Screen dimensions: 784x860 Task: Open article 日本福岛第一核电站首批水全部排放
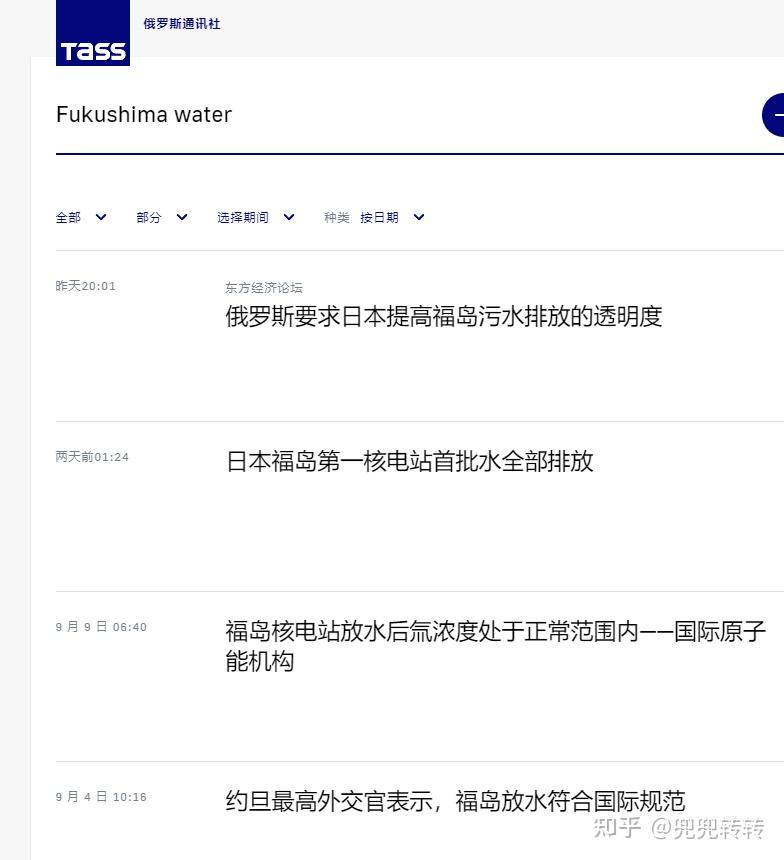click(410, 461)
